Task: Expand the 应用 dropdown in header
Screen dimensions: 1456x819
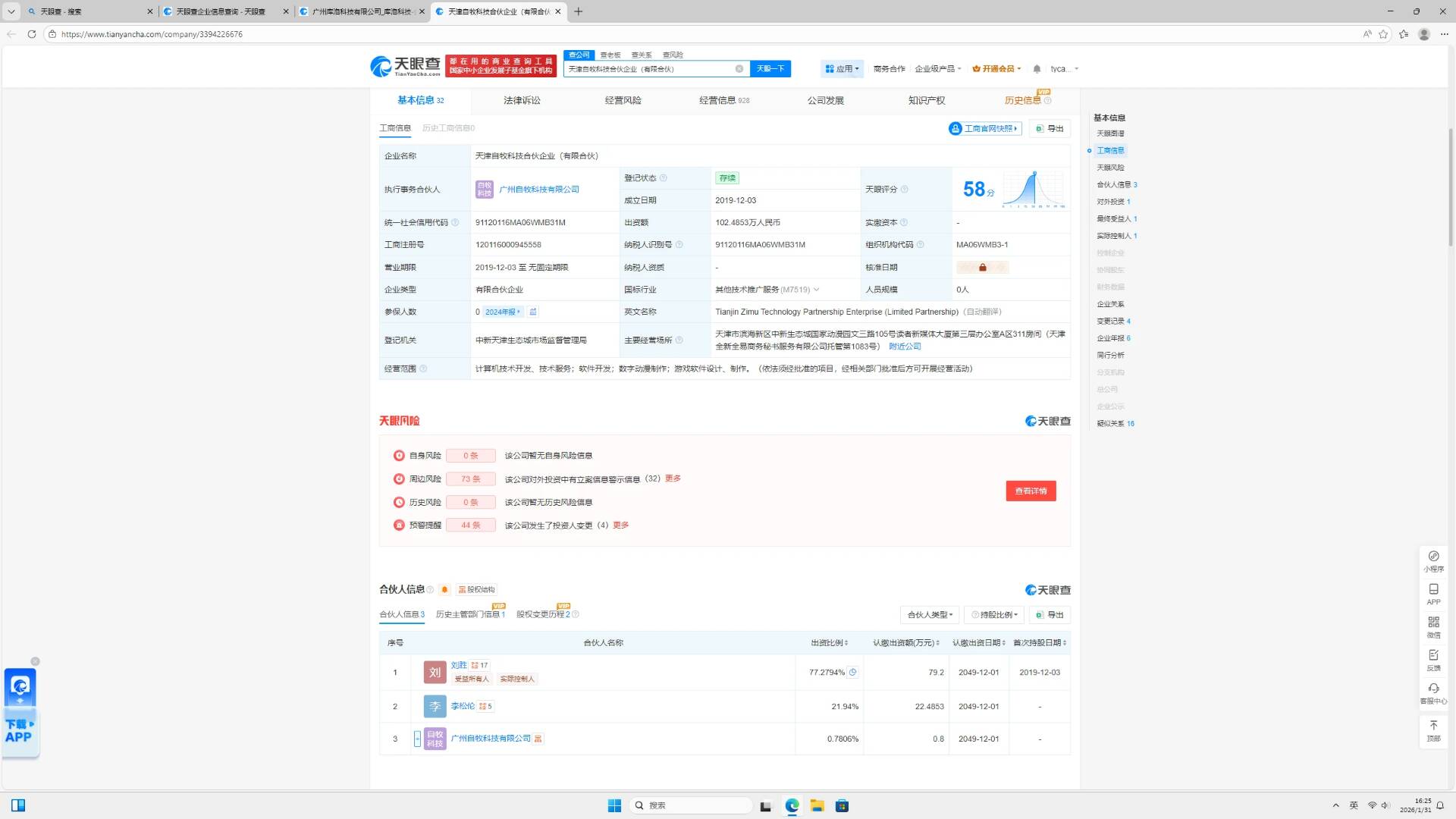Action: 842,69
